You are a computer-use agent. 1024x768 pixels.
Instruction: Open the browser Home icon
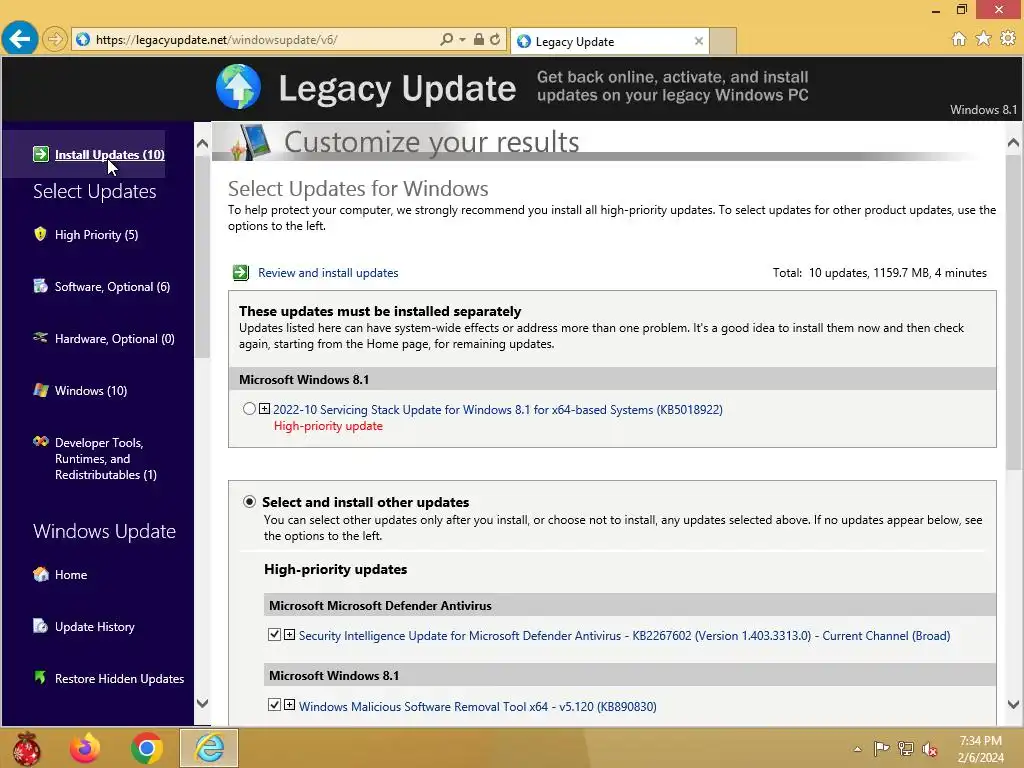(x=958, y=39)
